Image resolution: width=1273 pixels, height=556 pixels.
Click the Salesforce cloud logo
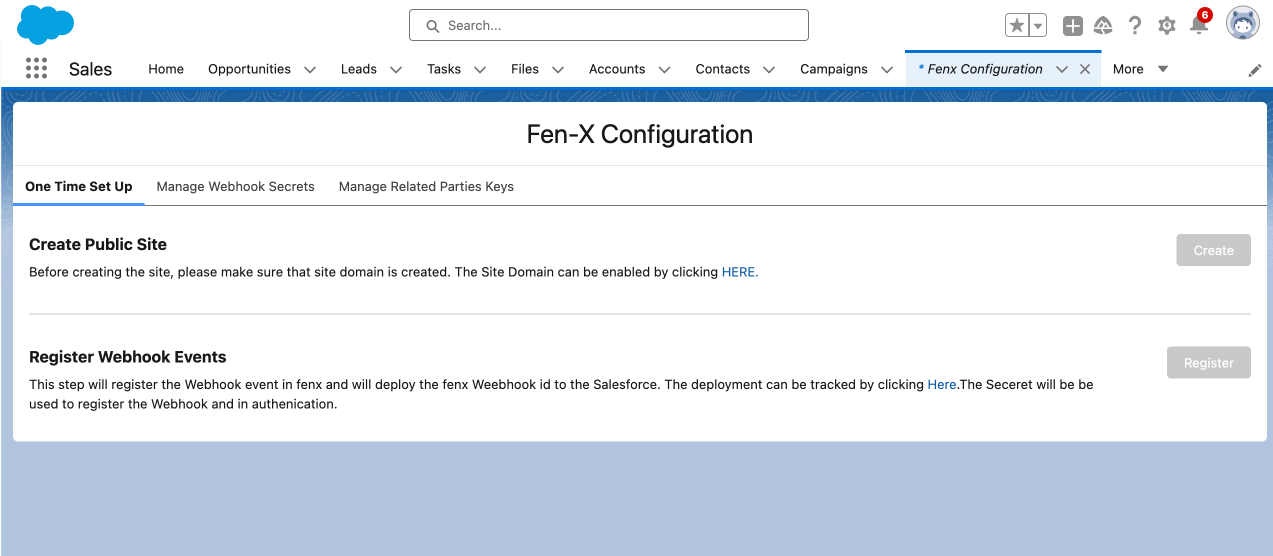pyautogui.click(x=45, y=25)
